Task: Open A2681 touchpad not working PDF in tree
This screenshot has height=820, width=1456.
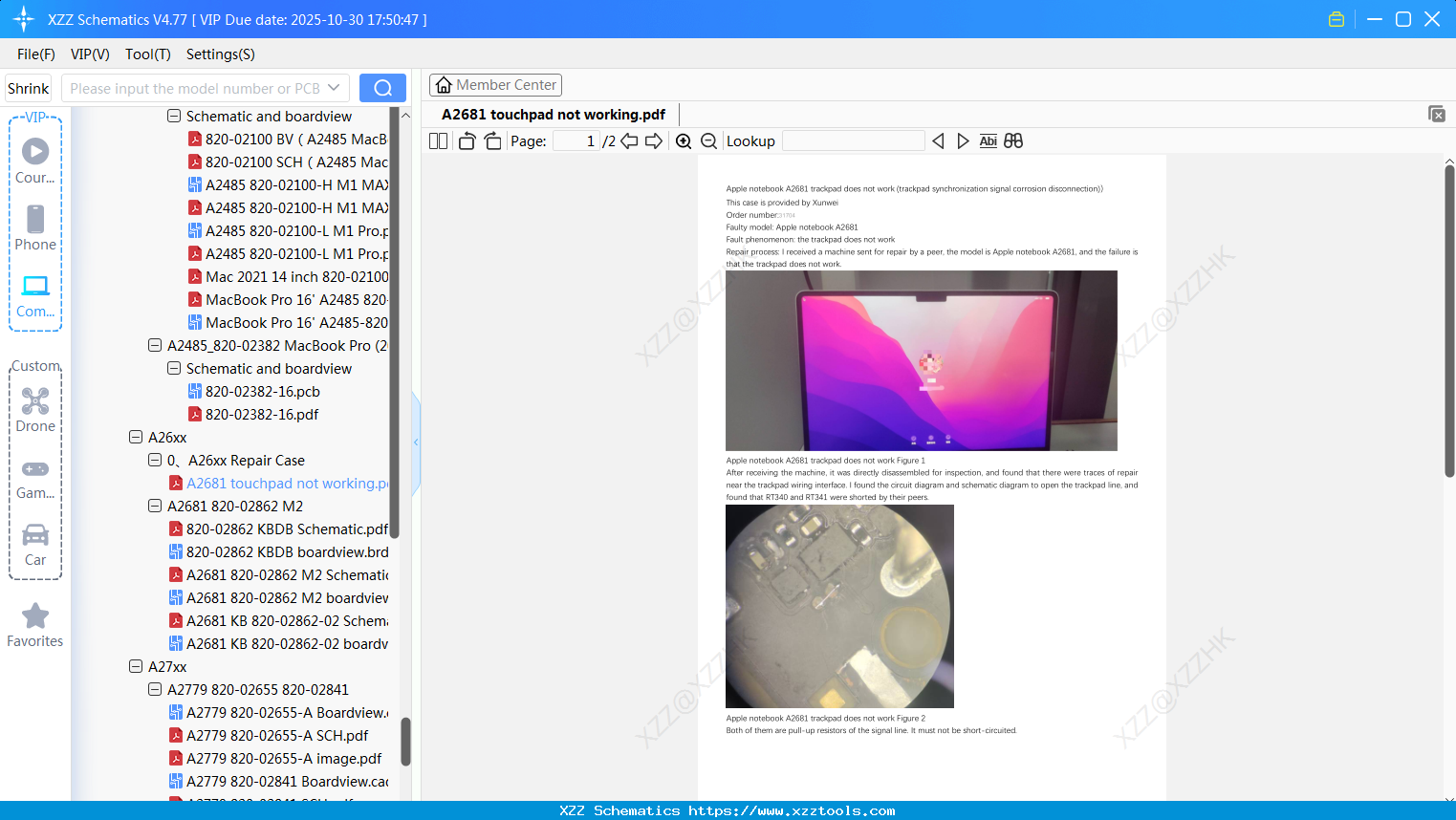Action: (278, 483)
